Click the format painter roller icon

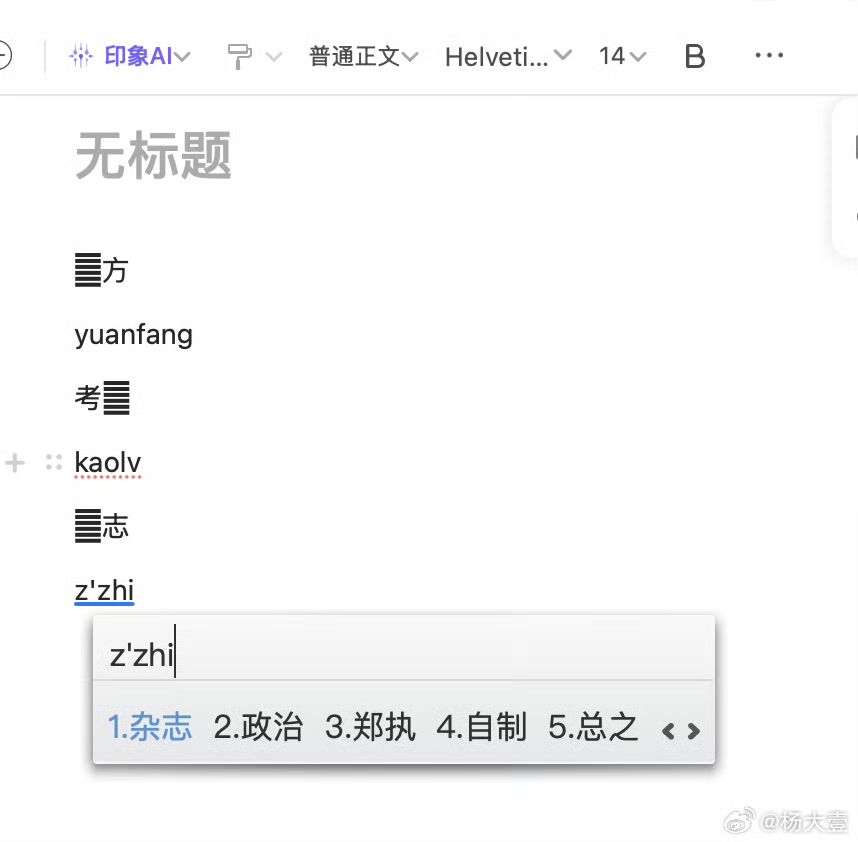239,56
